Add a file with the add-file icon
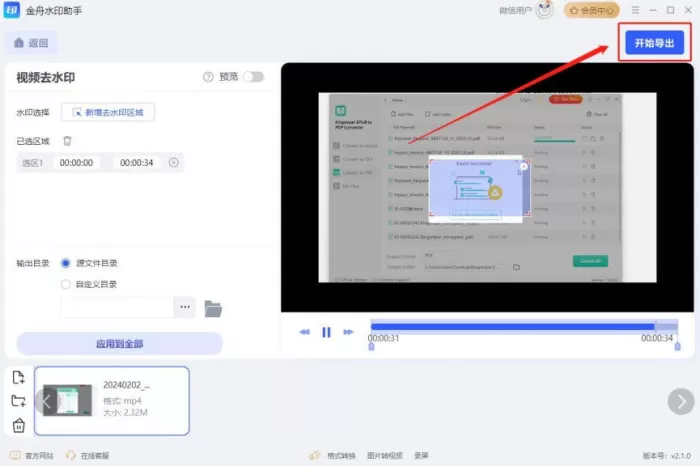700x466 pixels. [x=19, y=377]
